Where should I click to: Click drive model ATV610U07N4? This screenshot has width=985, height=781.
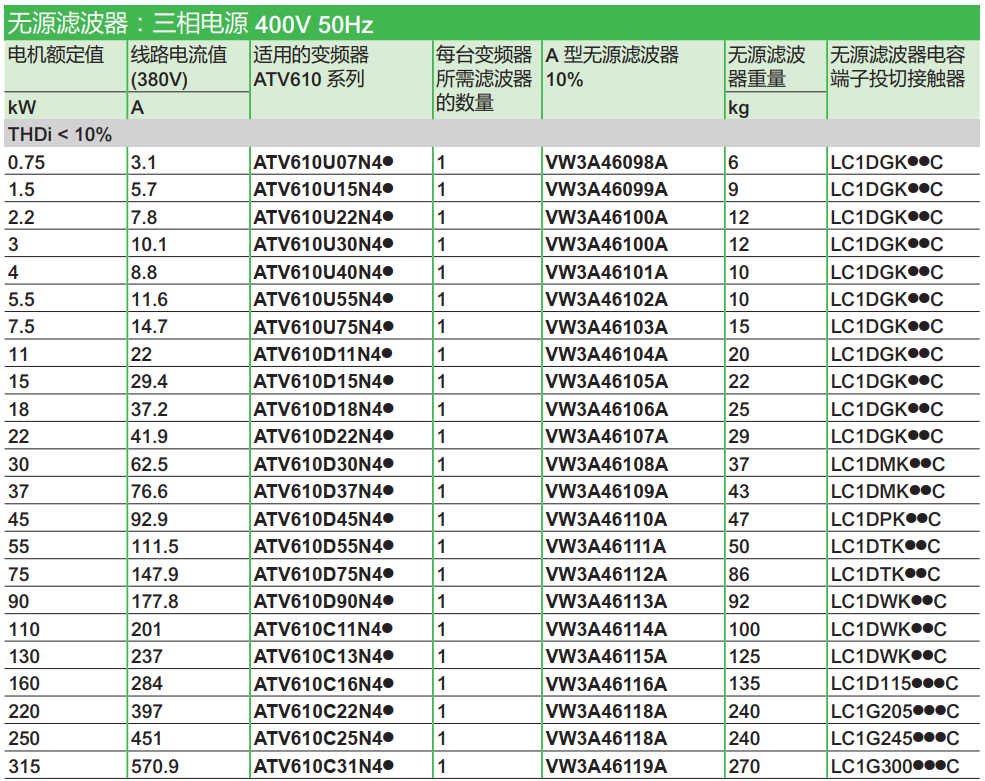coord(322,162)
